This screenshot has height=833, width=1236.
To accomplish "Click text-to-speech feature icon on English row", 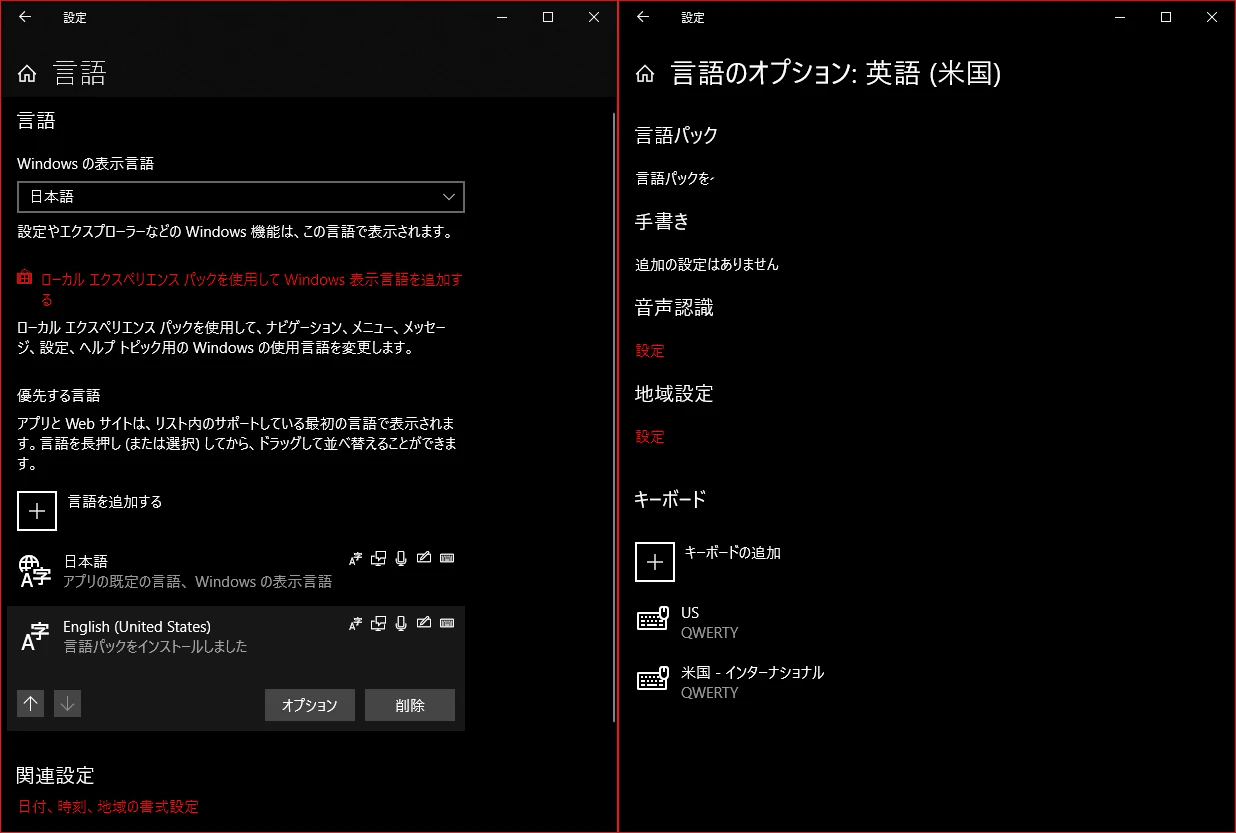I will click(378, 624).
